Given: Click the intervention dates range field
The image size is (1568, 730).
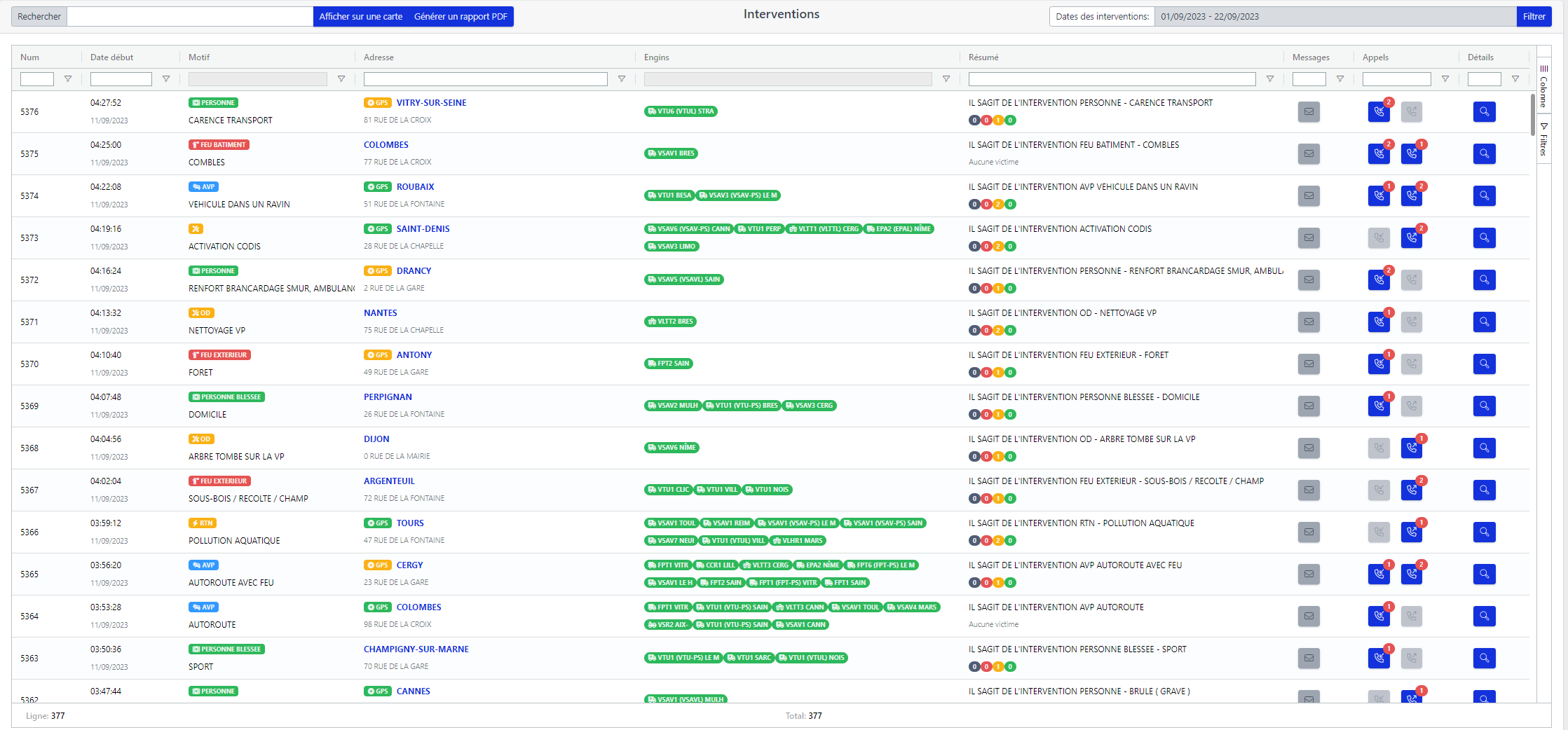Looking at the screenshot, I should click(1336, 16).
